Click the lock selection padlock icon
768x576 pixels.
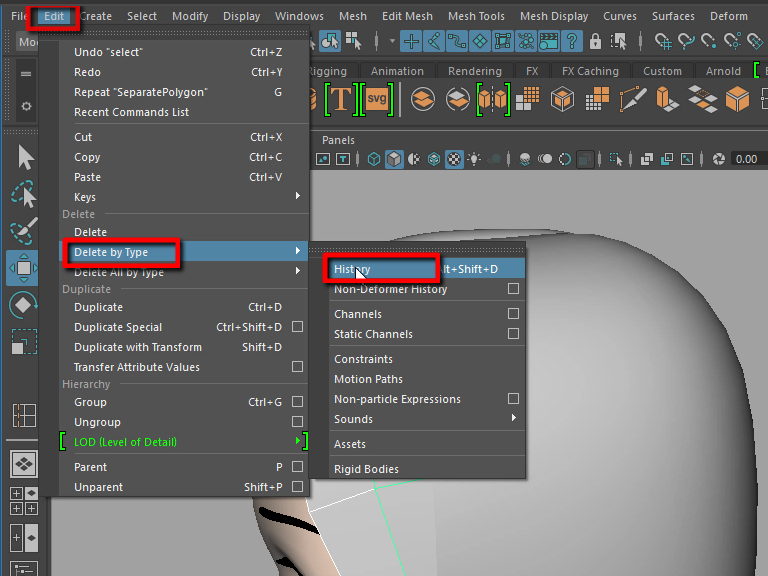click(x=595, y=41)
